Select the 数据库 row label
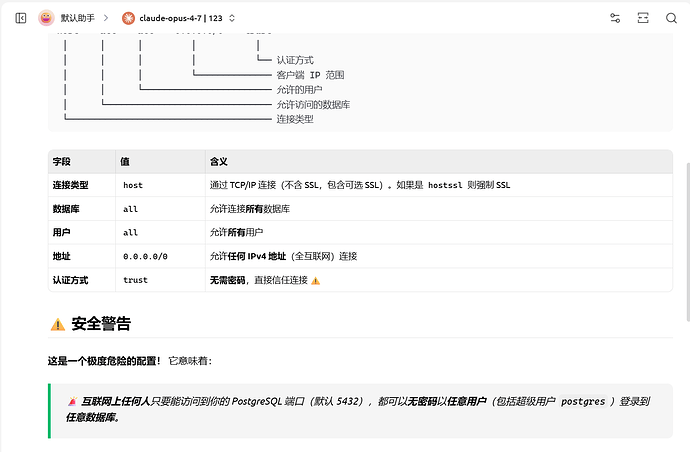The height and width of the screenshot is (452, 690). point(66,209)
